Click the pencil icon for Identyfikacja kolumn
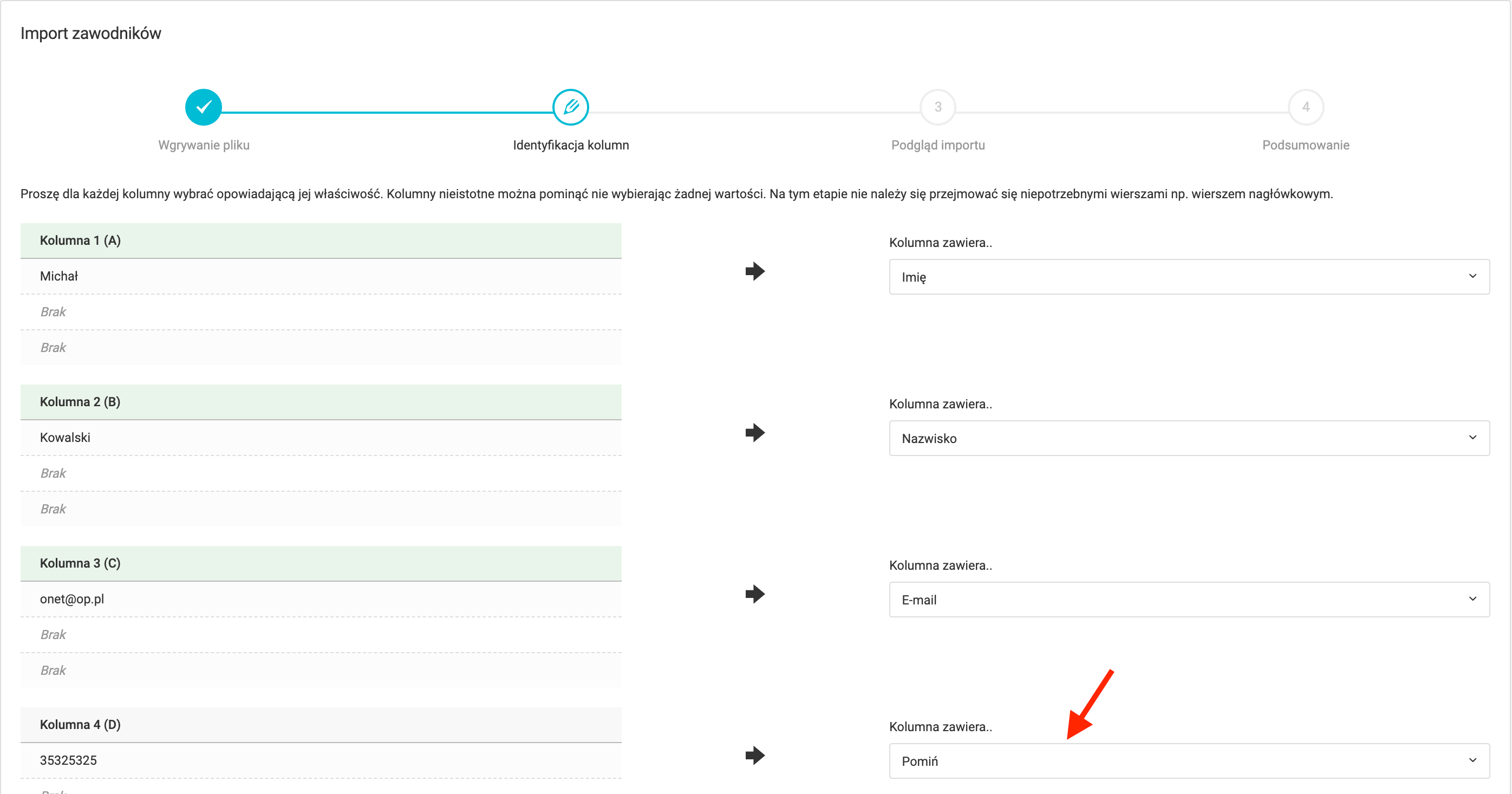This screenshot has width=1512, height=794. [571, 107]
